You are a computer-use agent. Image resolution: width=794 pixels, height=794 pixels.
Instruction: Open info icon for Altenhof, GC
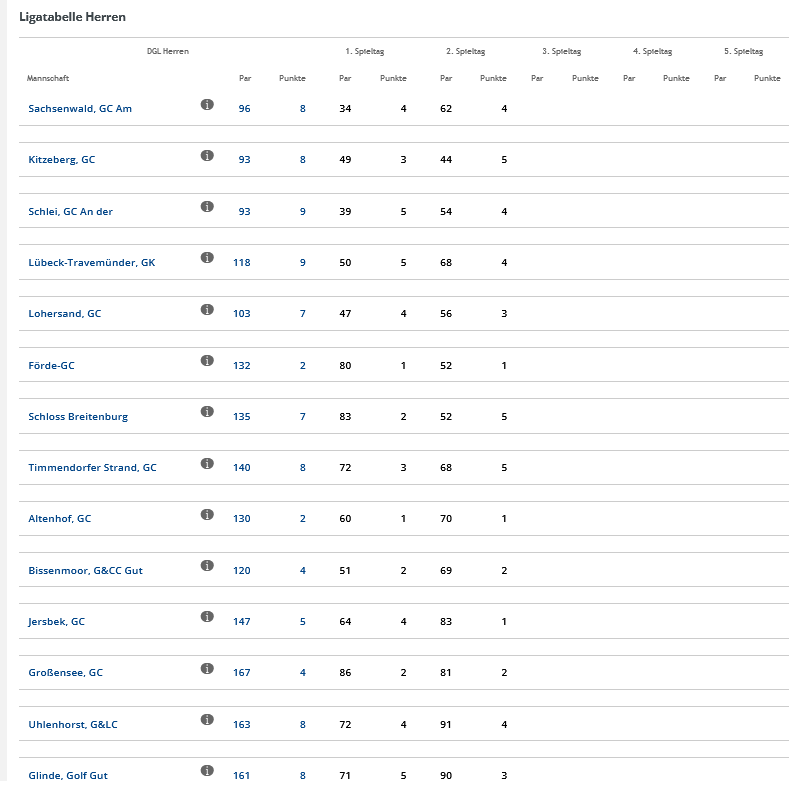click(207, 514)
